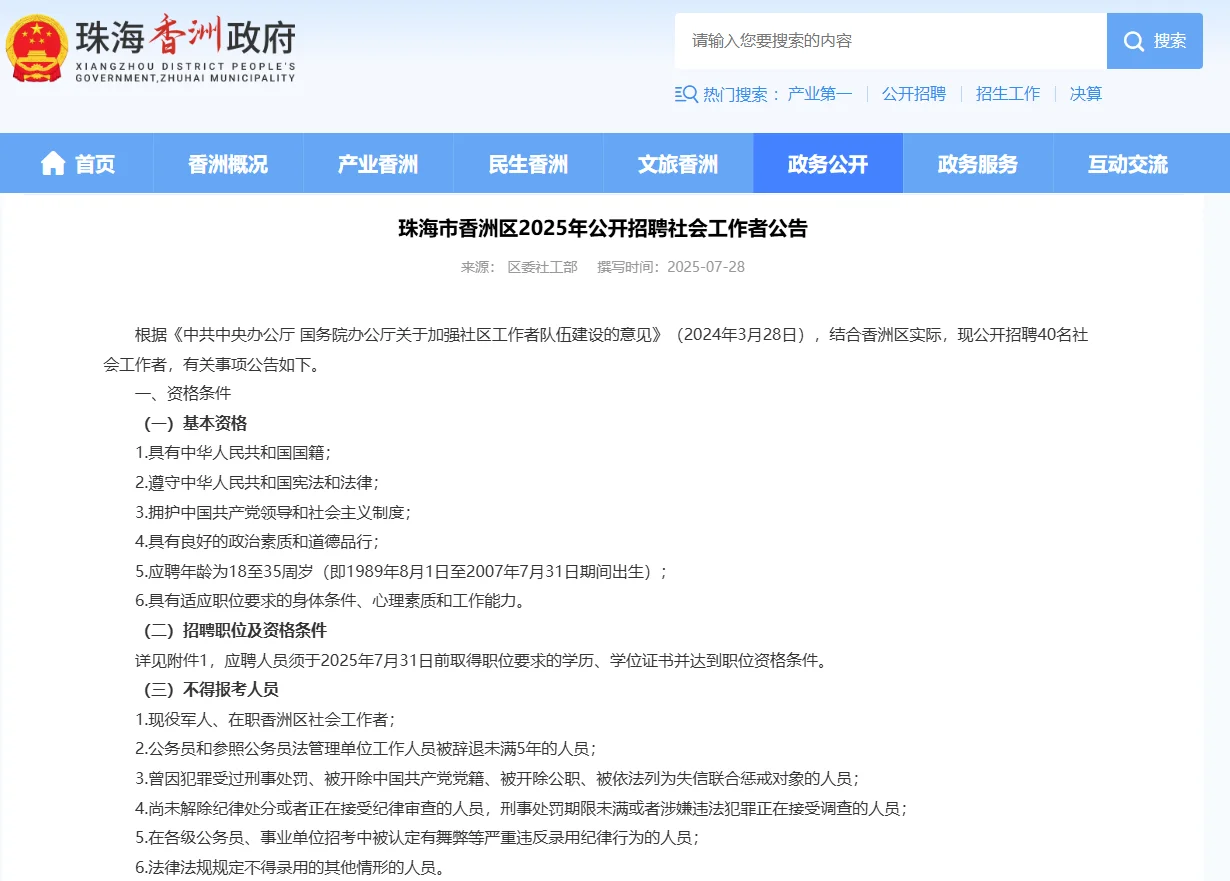Screen dimensions: 1230x881
Task: Open the 政务服务 navigation tab
Action: tap(978, 163)
